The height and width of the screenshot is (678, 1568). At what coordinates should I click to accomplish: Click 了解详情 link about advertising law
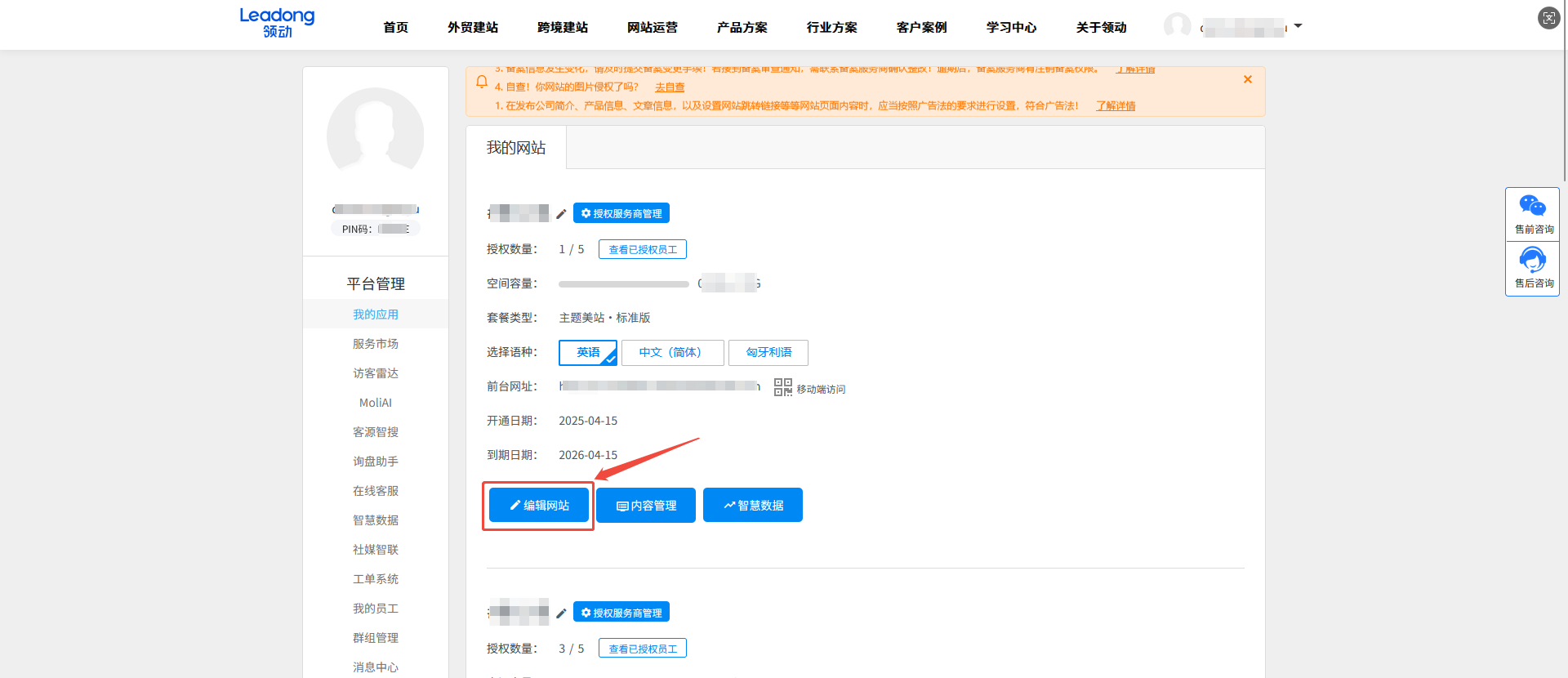(1116, 106)
